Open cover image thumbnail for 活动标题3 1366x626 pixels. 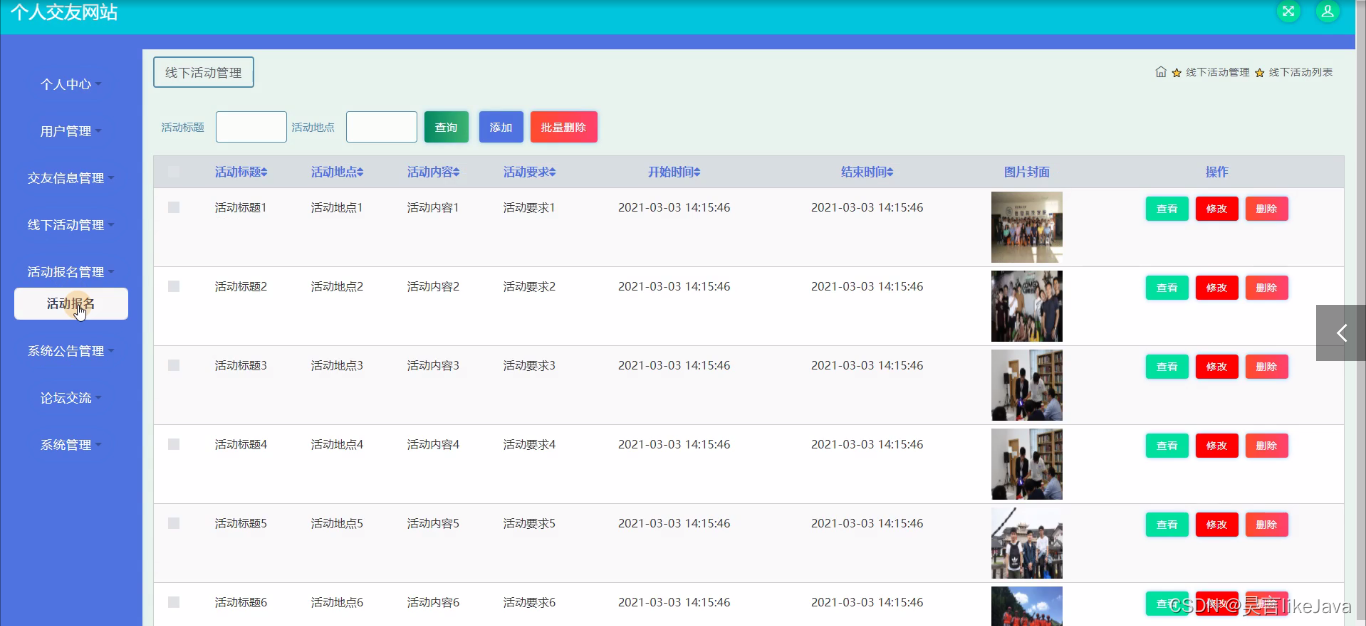pos(1027,385)
